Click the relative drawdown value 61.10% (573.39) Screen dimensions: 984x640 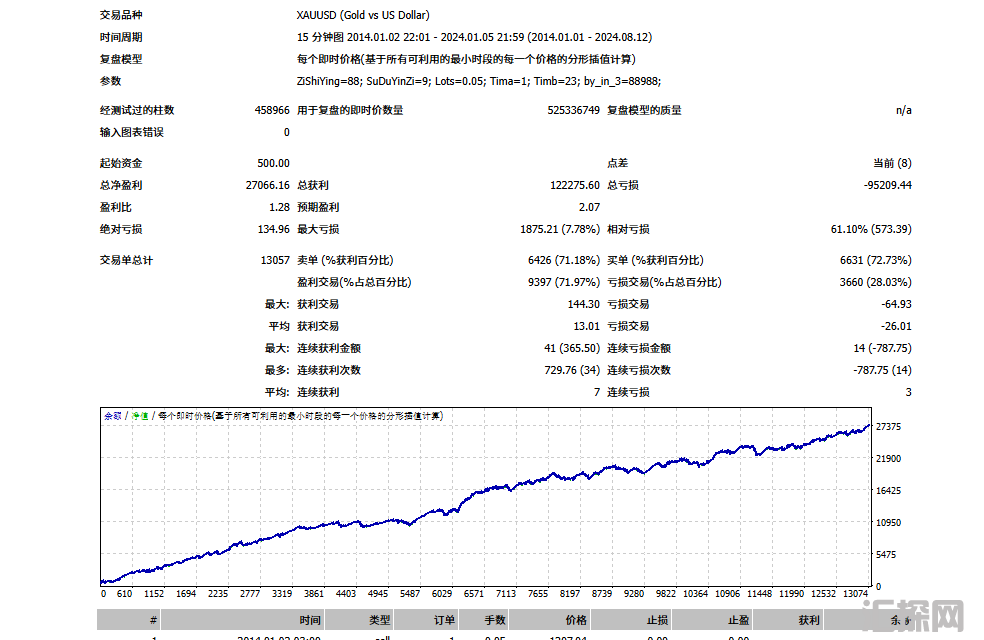click(x=871, y=229)
